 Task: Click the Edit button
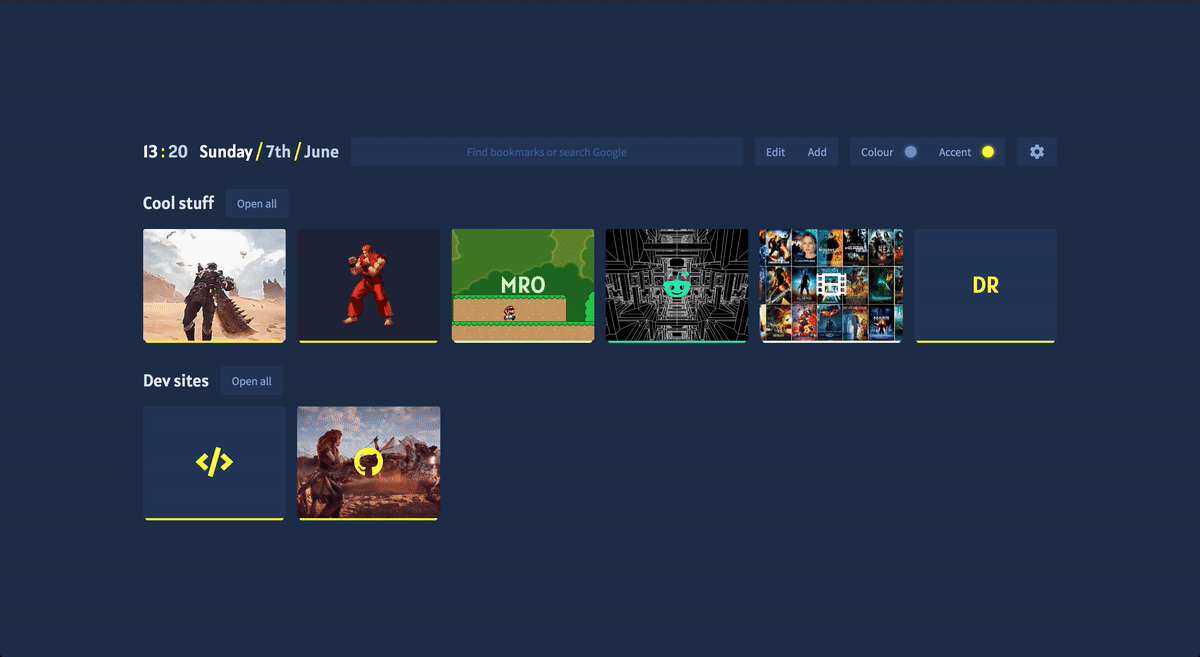coord(775,152)
